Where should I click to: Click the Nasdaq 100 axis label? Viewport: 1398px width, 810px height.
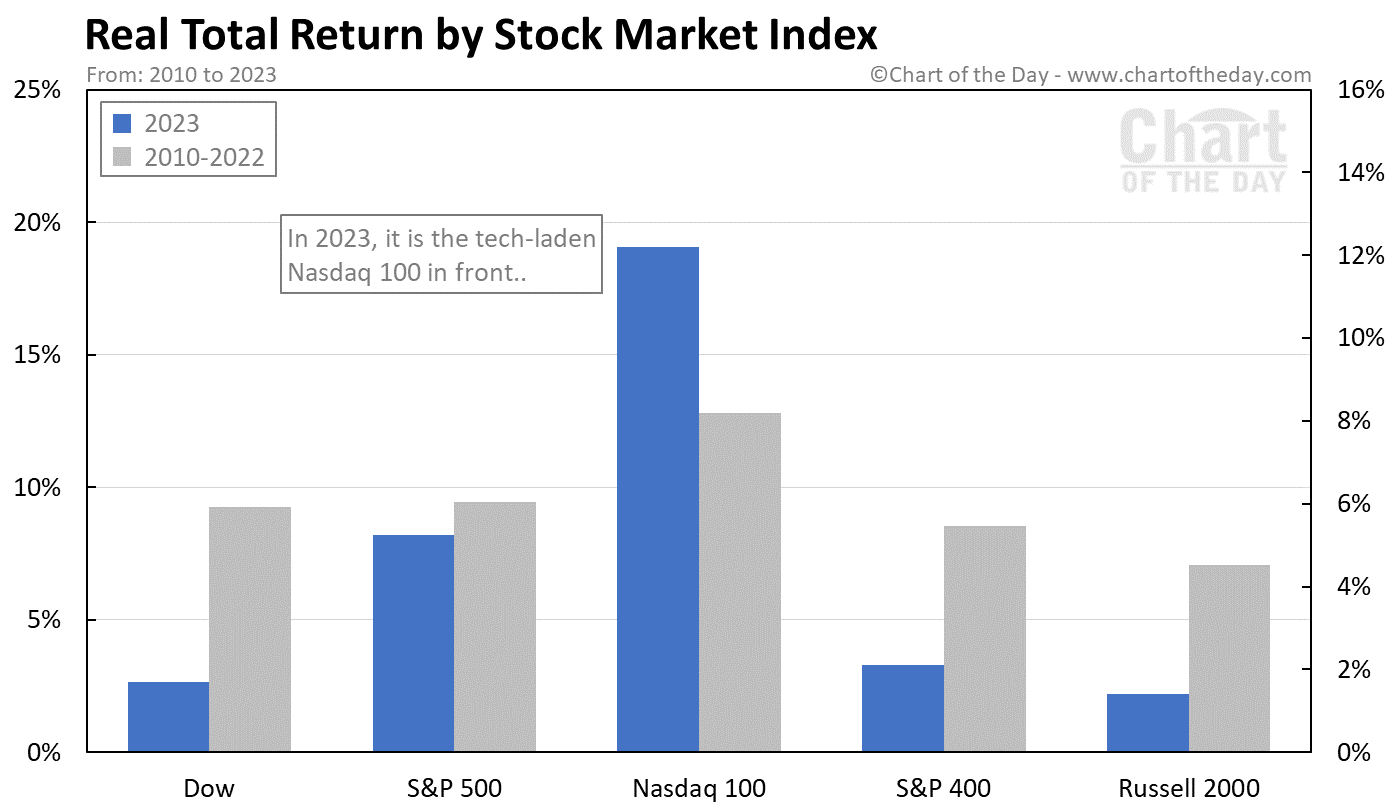(699, 788)
